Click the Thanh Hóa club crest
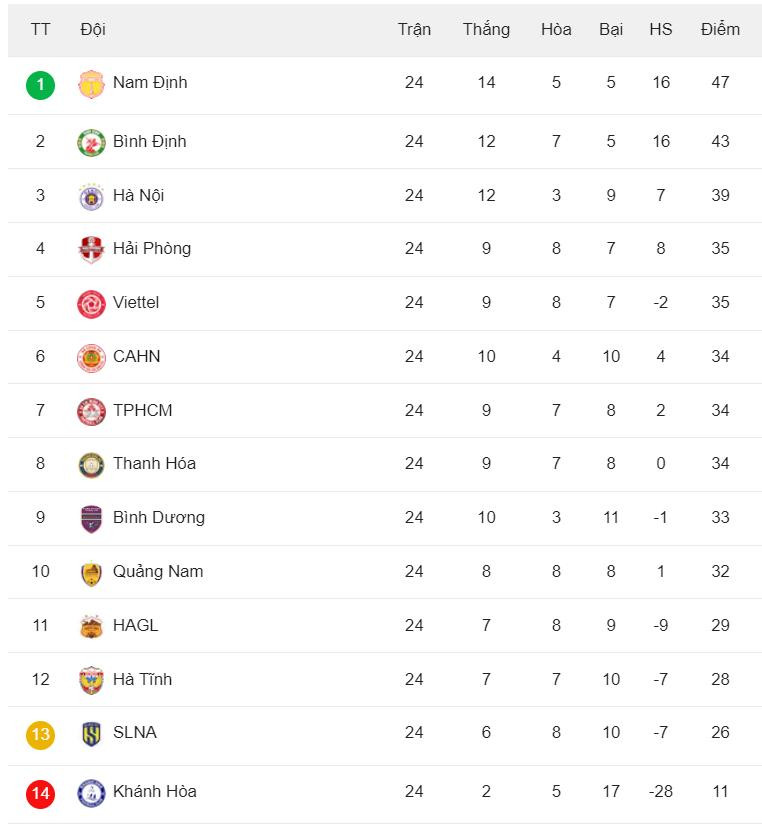This screenshot has height=826, width=762. tap(91, 465)
